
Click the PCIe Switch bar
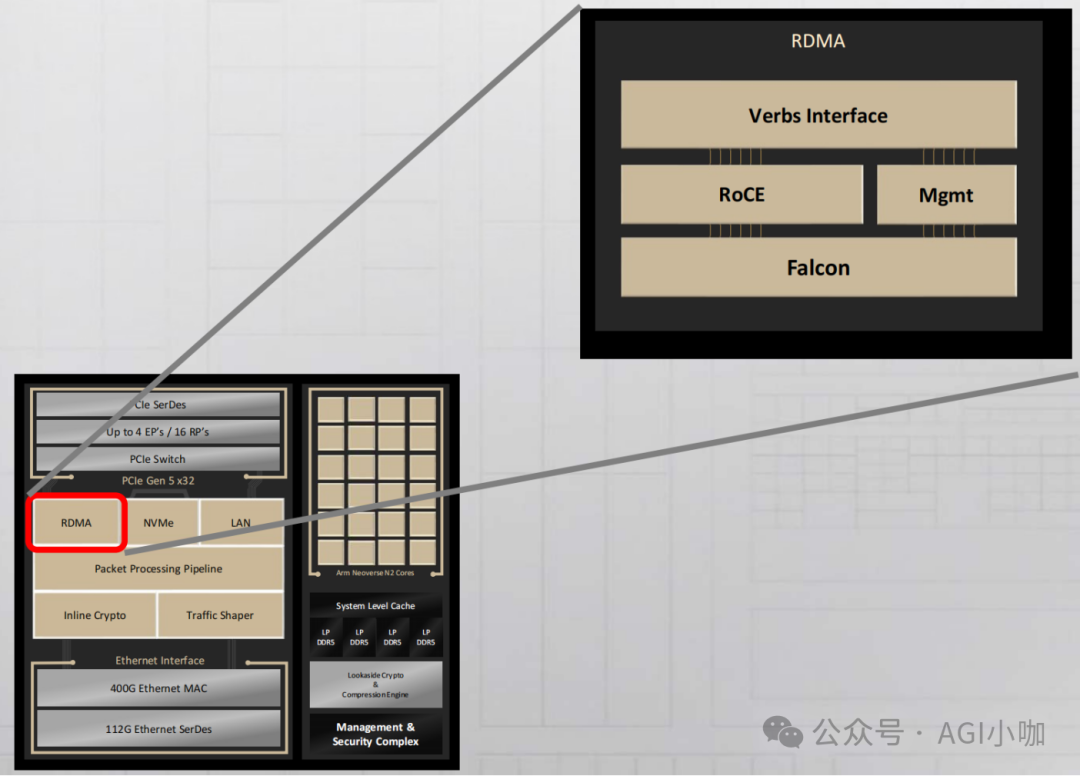pyautogui.click(x=158, y=459)
